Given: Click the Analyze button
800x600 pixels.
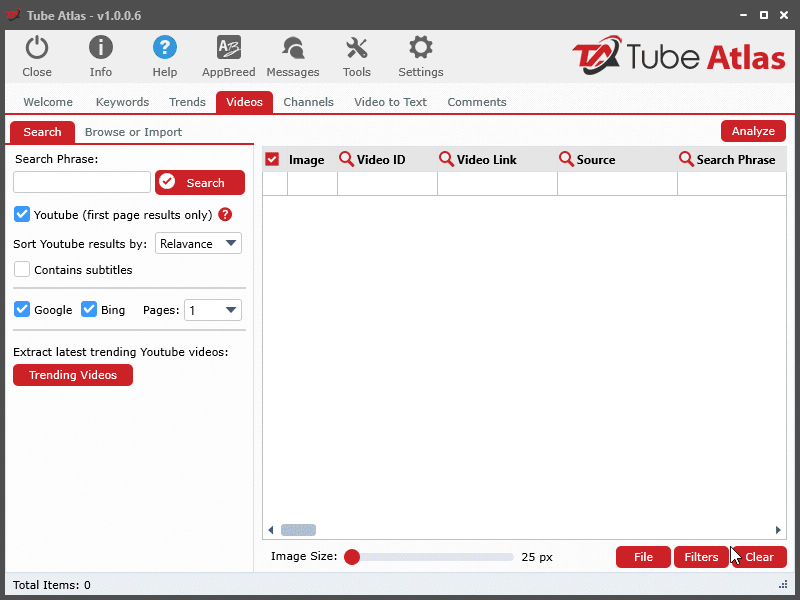Looking at the screenshot, I should tap(753, 131).
